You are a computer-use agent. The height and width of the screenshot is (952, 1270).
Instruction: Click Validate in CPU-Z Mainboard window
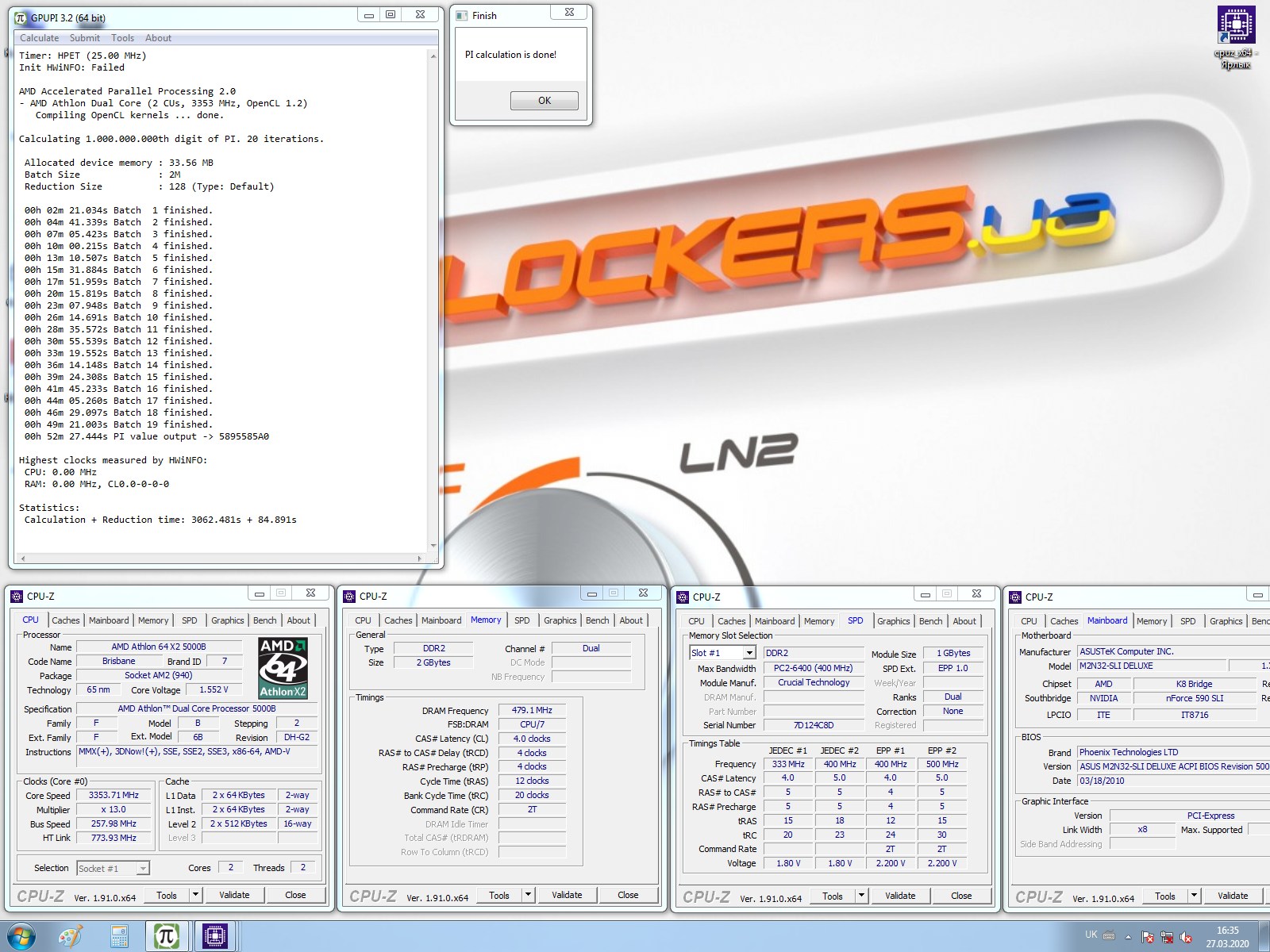(1233, 896)
